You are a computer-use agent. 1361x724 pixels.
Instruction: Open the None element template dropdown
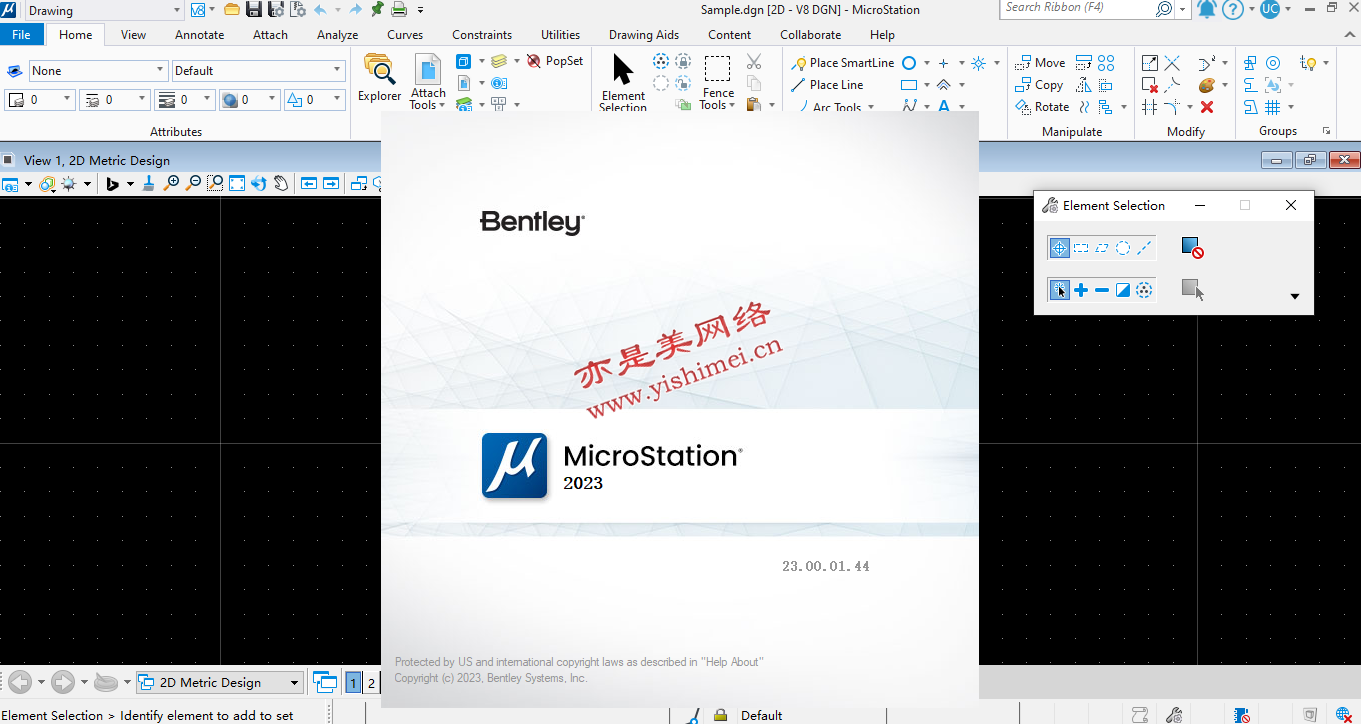[x=160, y=71]
